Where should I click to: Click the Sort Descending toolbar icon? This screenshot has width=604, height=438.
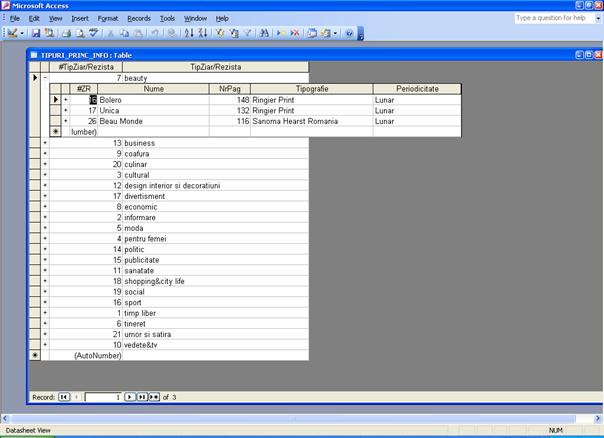203,33
